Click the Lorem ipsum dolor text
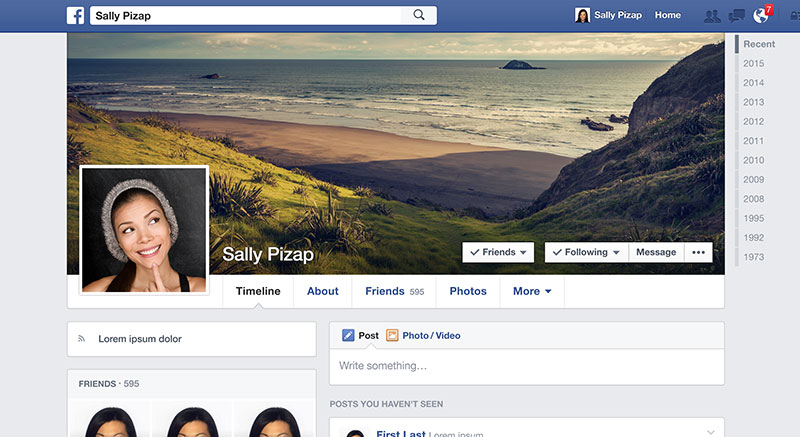The height and width of the screenshot is (437, 800). pyautogui.click(x=140, y=339)
